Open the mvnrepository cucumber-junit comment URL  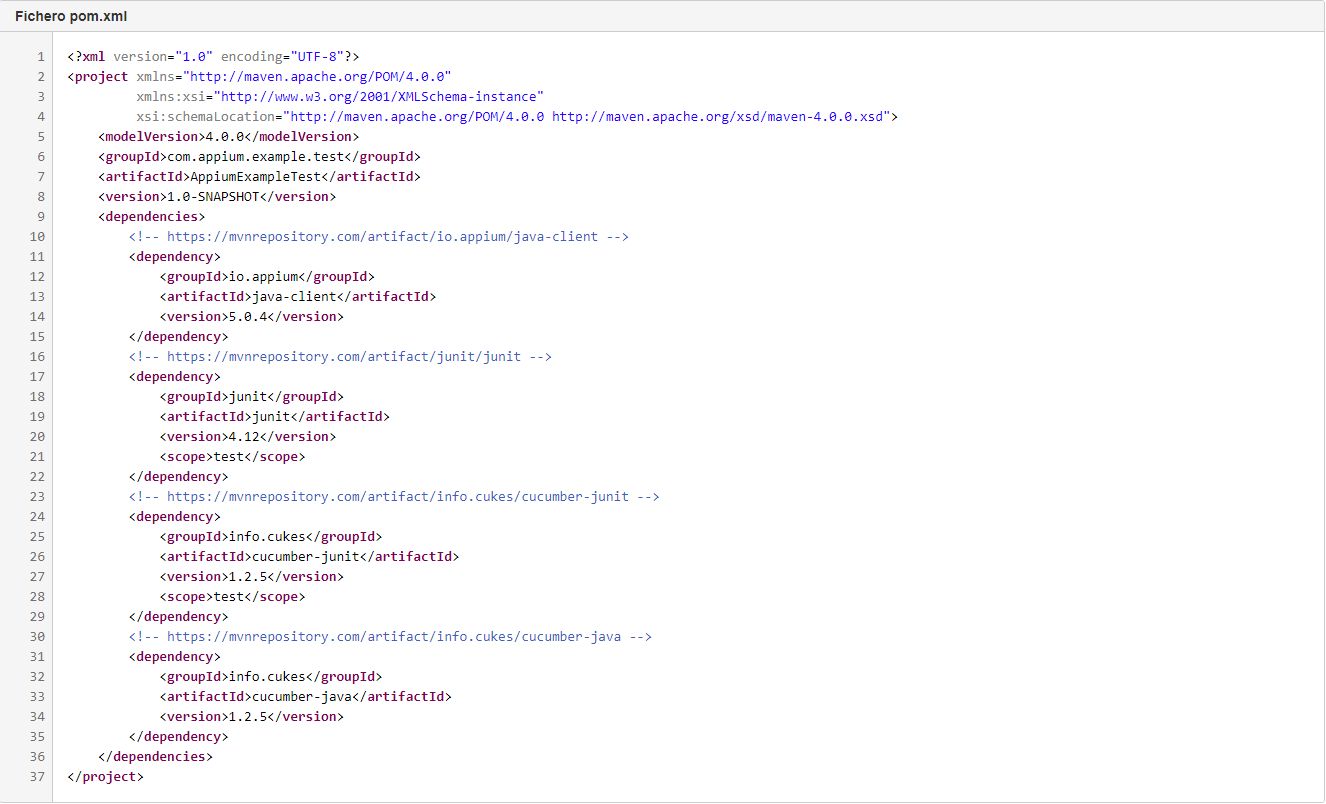398,496
